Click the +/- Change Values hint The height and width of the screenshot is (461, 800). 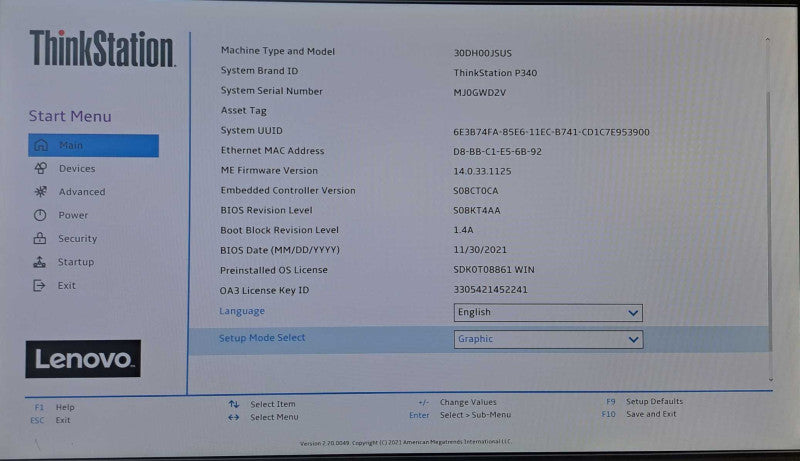tap(457, 402)
